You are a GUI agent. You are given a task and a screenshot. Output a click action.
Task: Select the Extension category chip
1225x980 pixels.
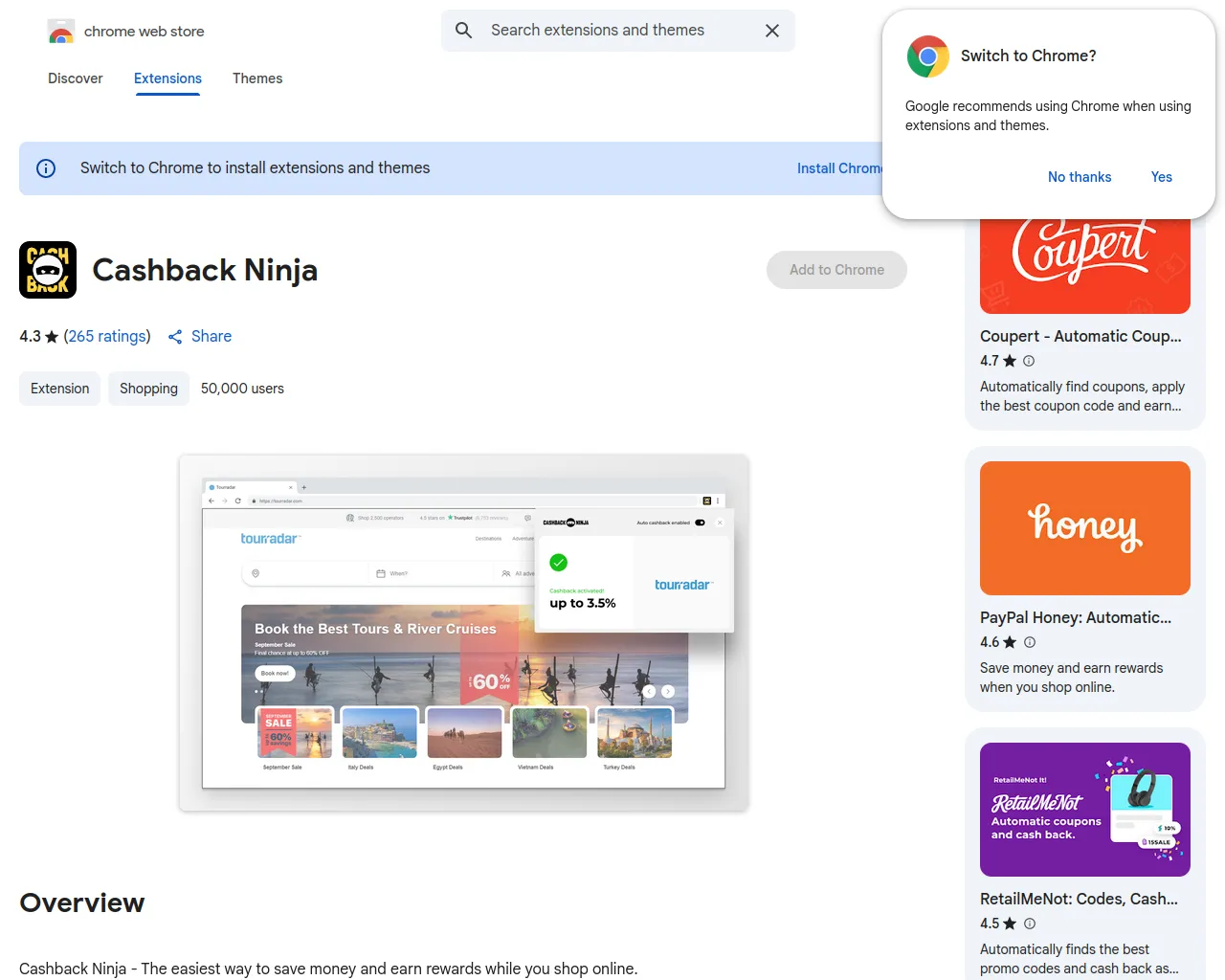pos(59,389)
